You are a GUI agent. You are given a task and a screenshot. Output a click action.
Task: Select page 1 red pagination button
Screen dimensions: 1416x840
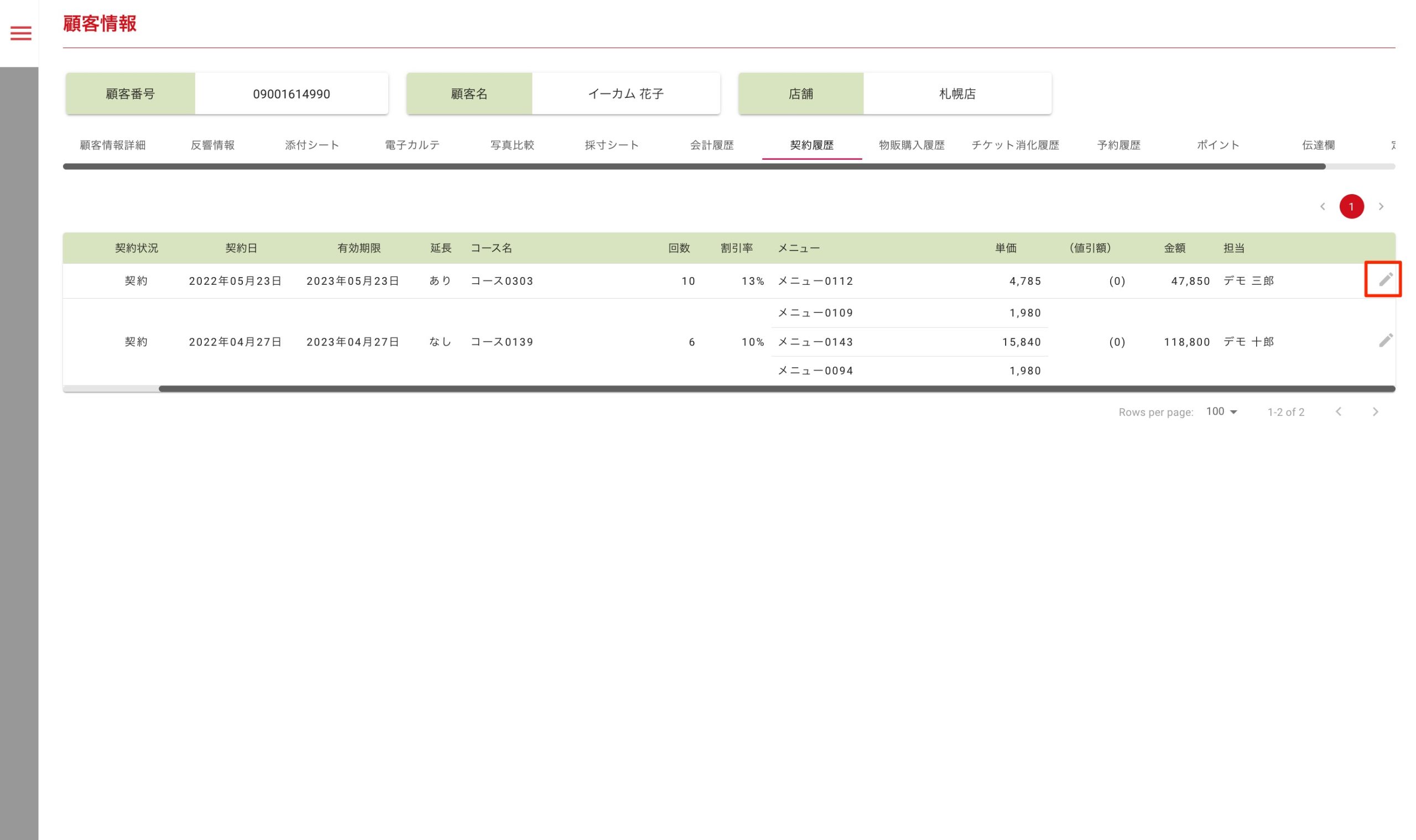click(x=1351, y=207)
